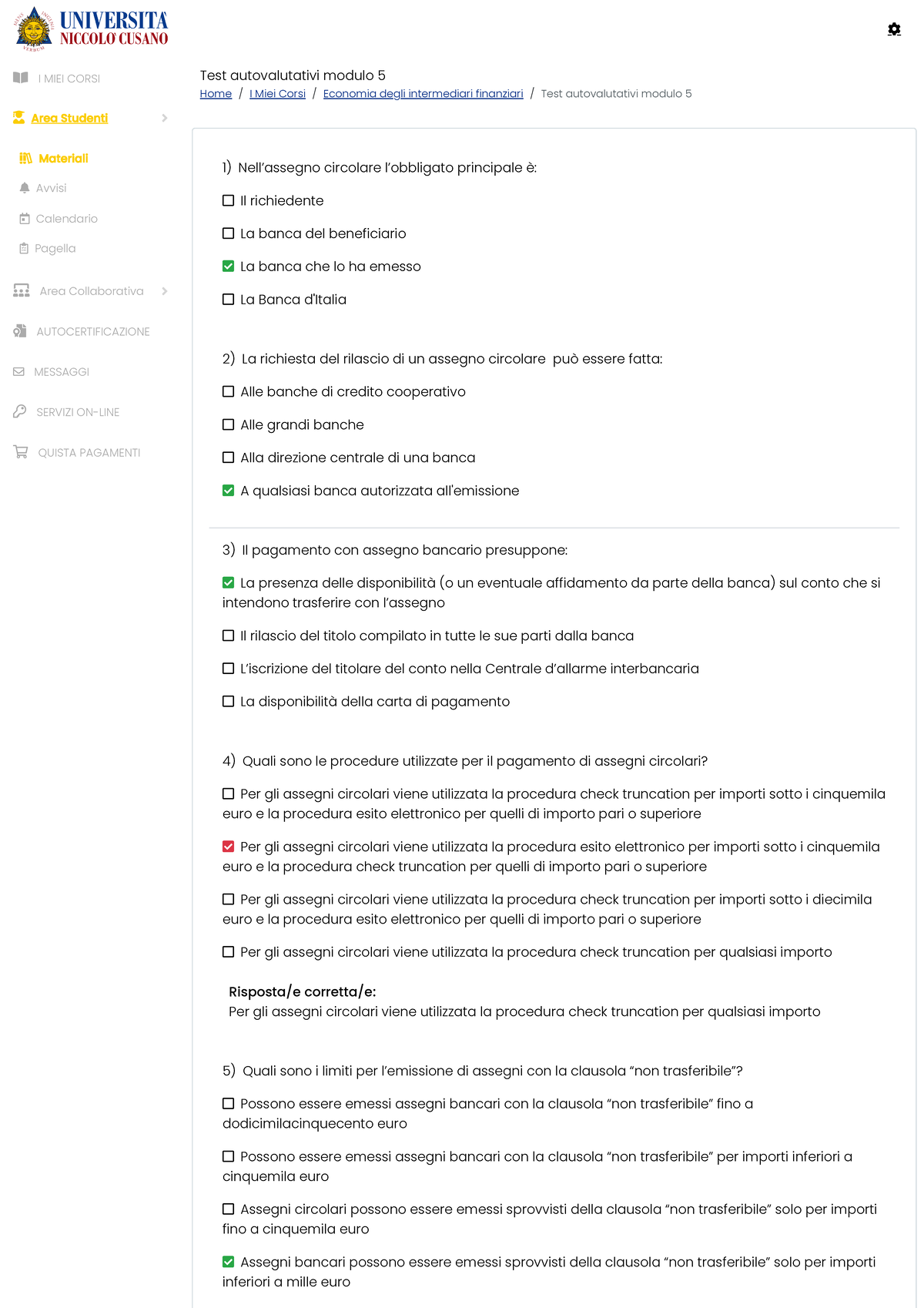Expand the Area Collaborativa chevron
Viewport: 924px width, 1308px height.
click(x=165, y=291)
